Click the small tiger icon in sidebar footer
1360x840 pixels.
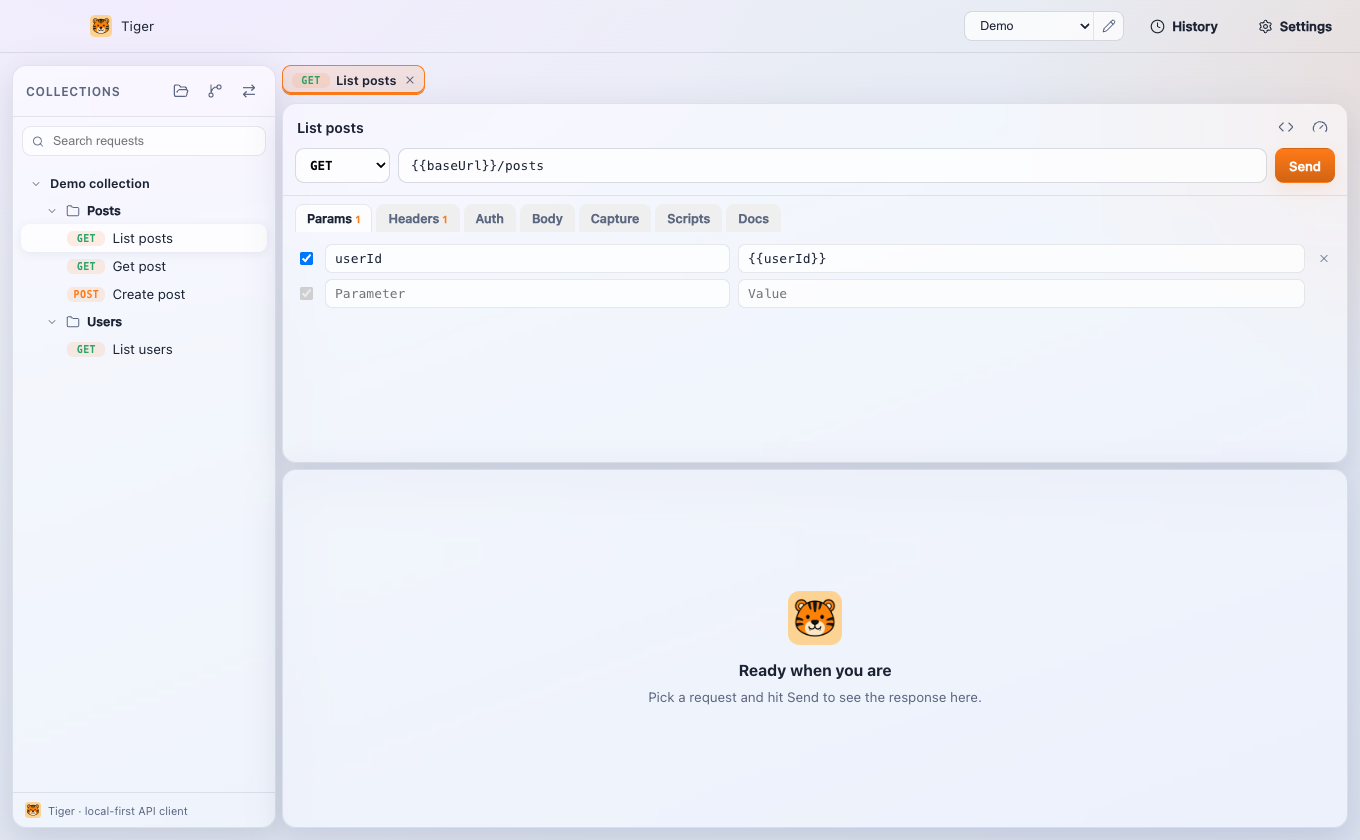point(33,810)
